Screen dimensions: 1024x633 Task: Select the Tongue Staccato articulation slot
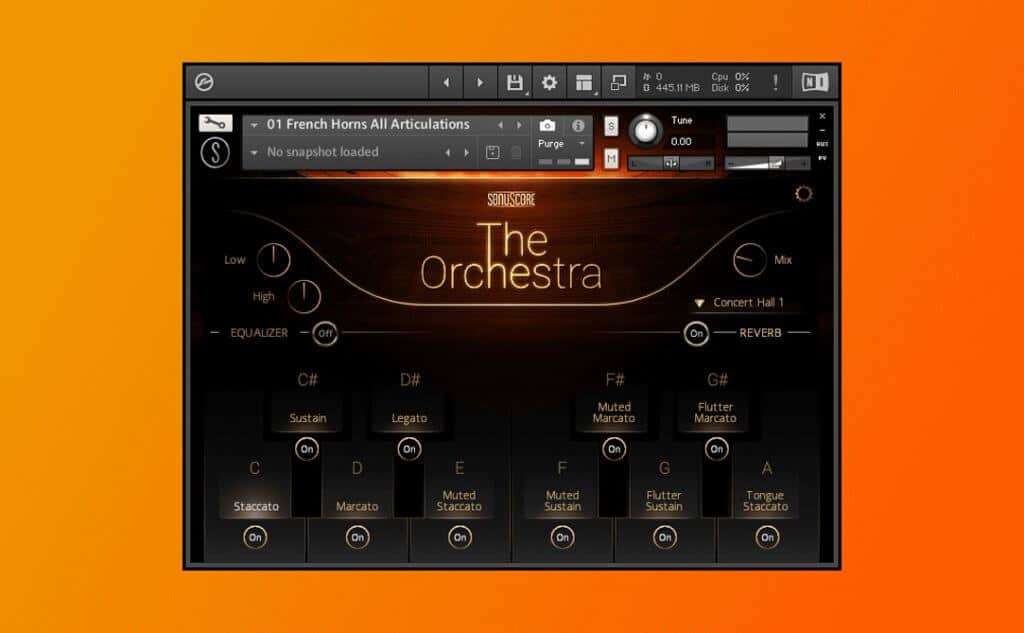(765, 500)
